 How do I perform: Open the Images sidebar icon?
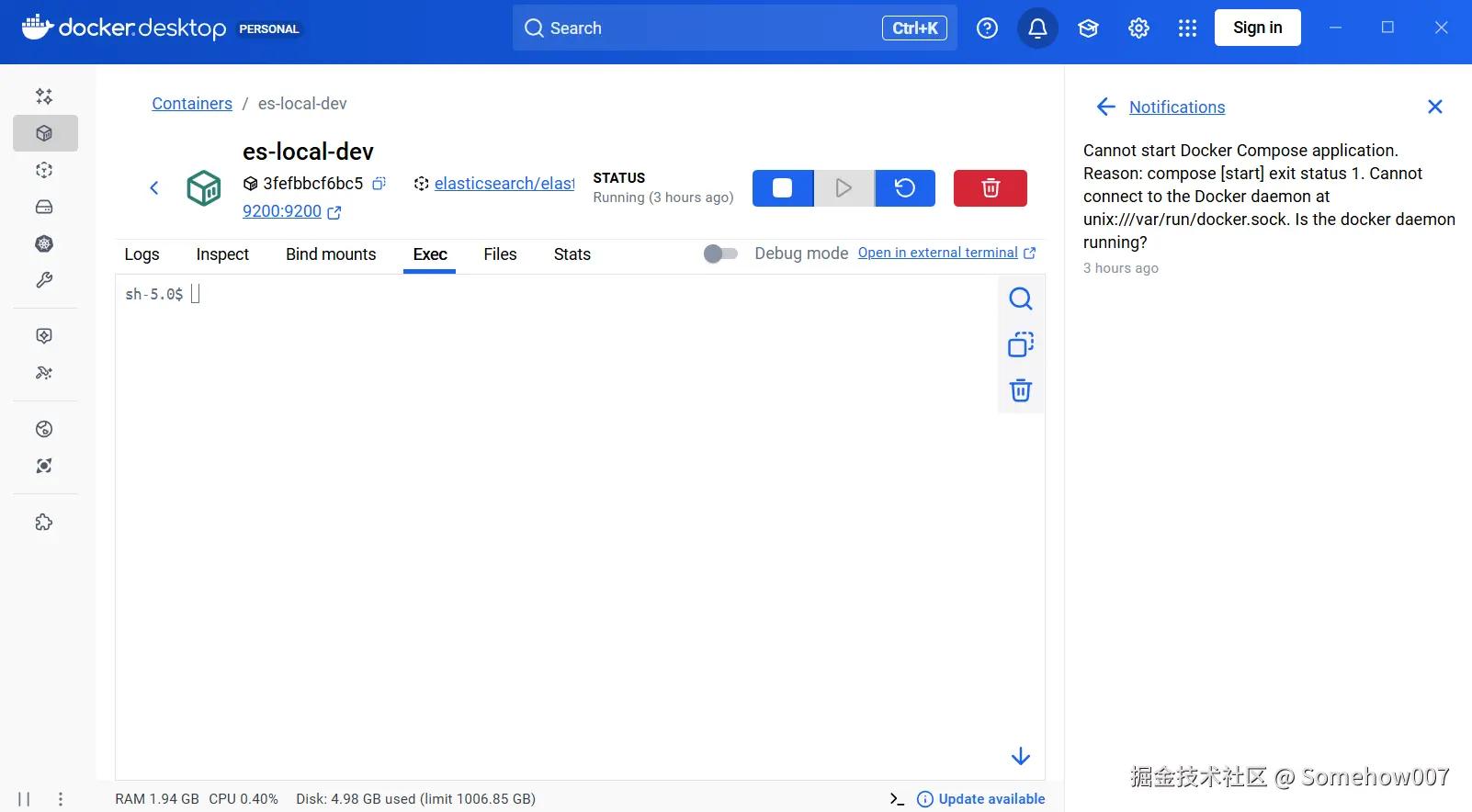[x=44, y=170]
